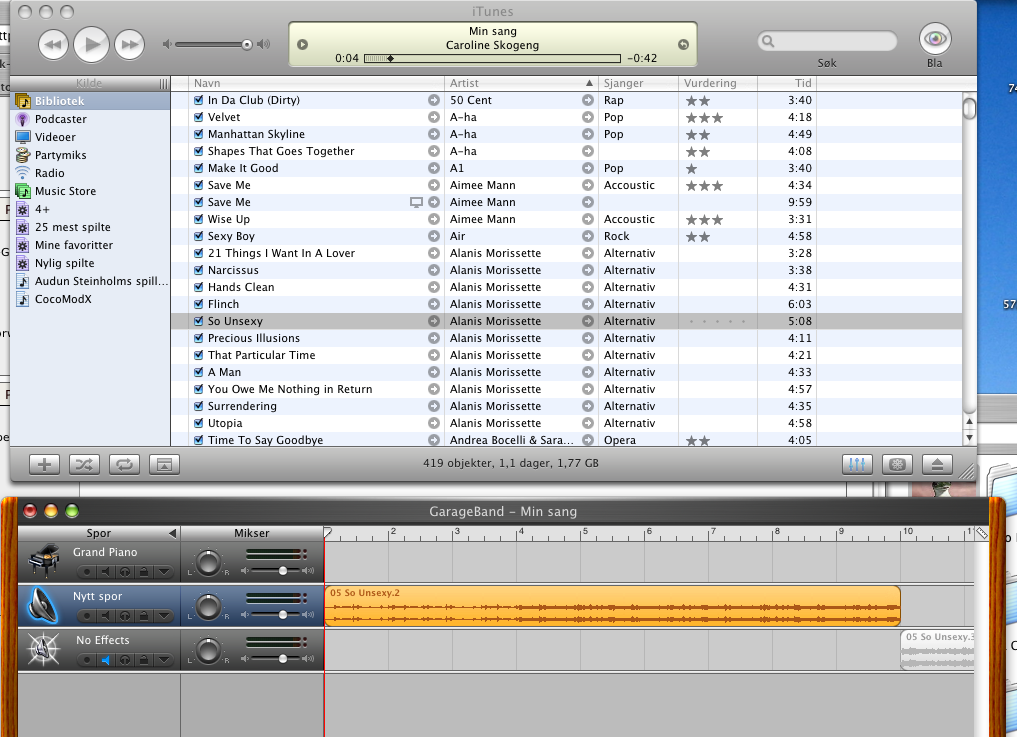Click the Bla (browse) eye icon
The height and width of the screenshot is (737, 1017).
(x=935, y=39)
